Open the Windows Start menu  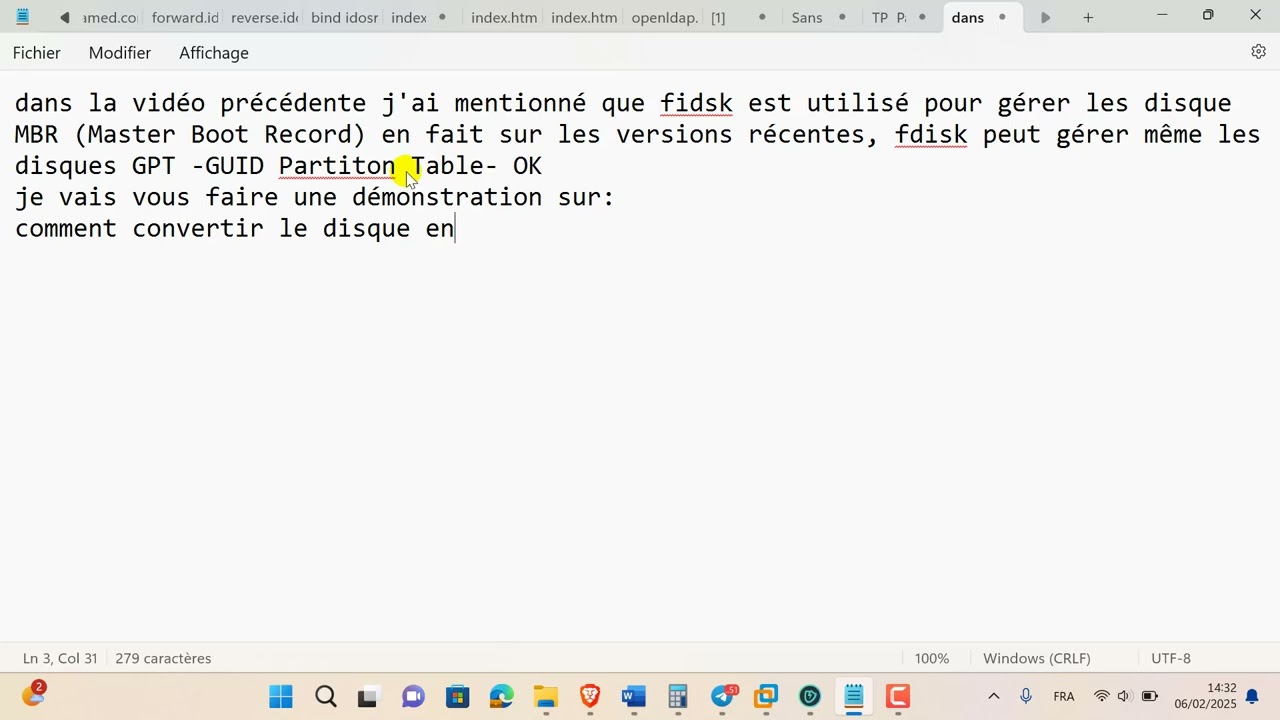pyautogui.click(x=281, y=697)
